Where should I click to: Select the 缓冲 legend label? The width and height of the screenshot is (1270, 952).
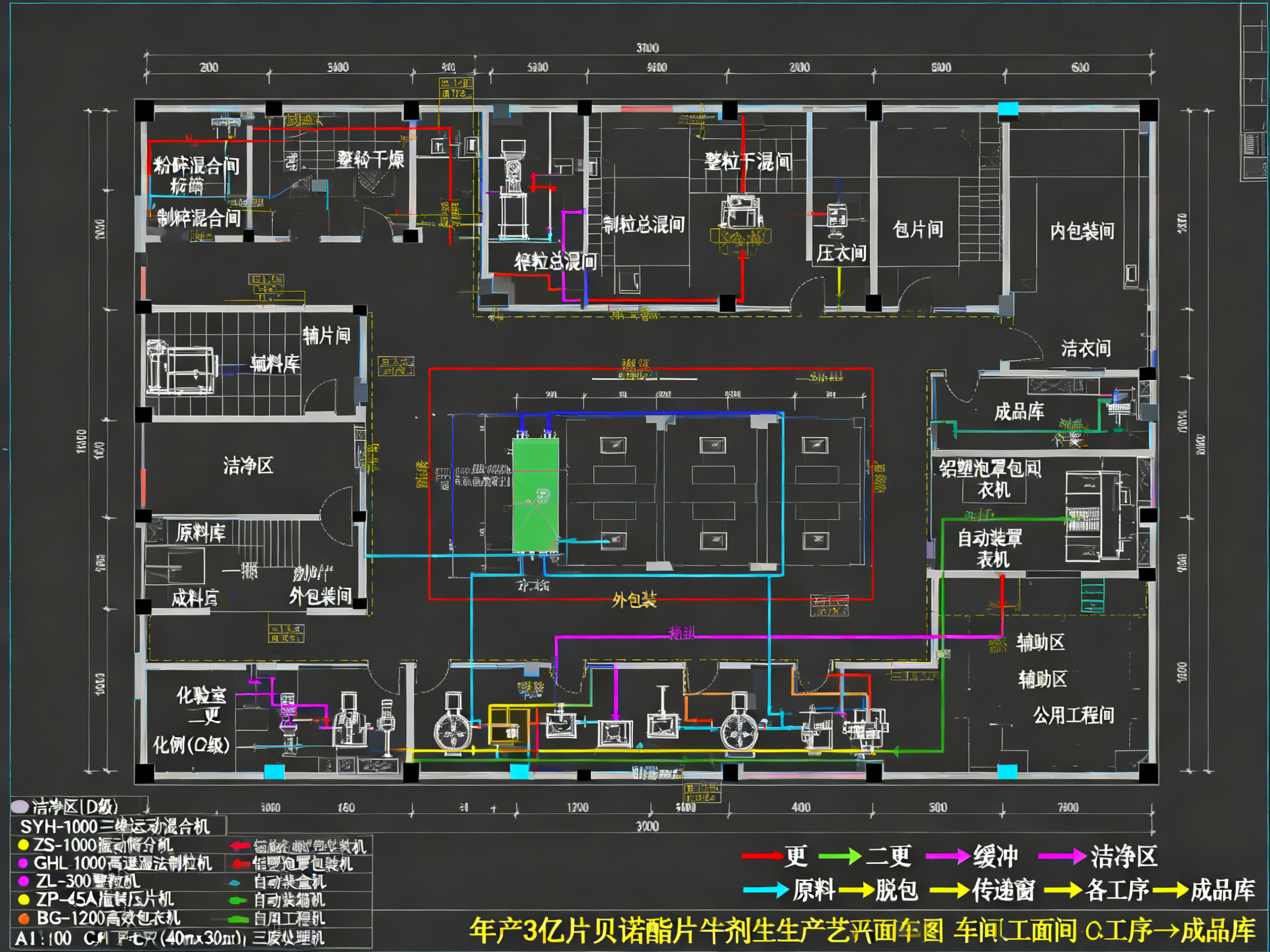pyautogui.click(x=995, y=857)
